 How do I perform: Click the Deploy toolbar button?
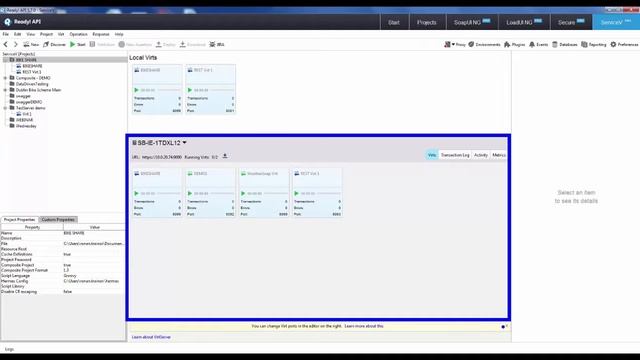(165, 44)
